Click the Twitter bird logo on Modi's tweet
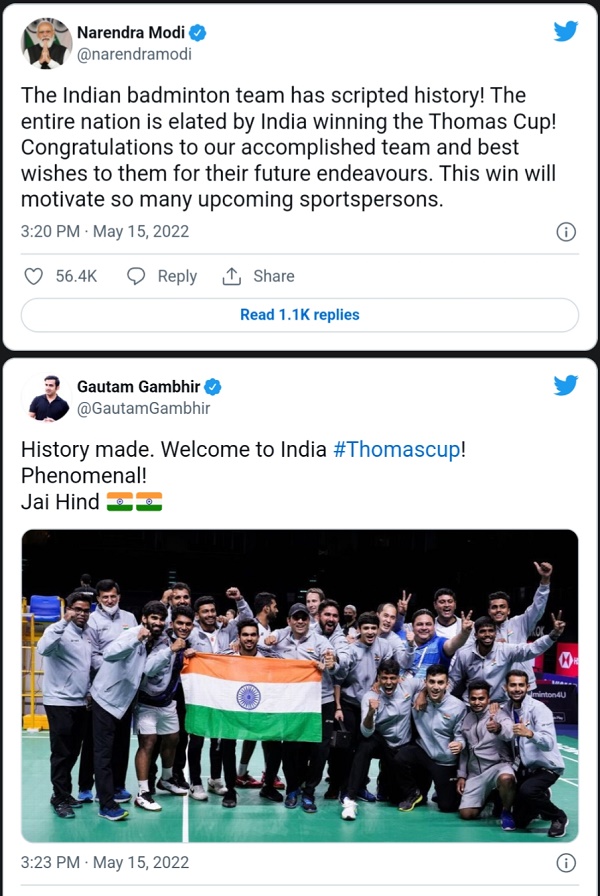600x896 pixels. [x=565, y=31]
